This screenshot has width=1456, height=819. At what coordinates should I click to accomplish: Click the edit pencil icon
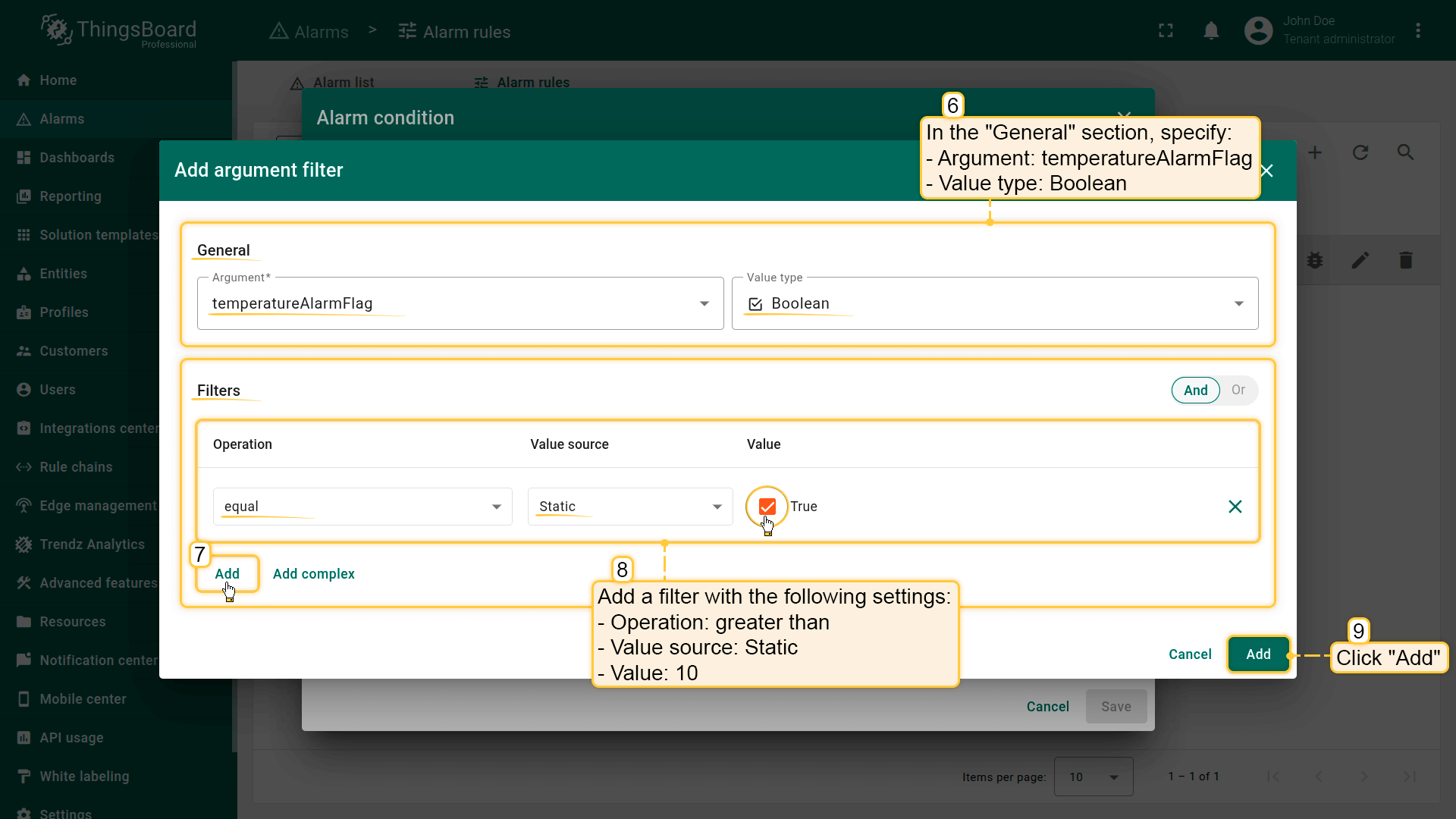point(1360,261)
